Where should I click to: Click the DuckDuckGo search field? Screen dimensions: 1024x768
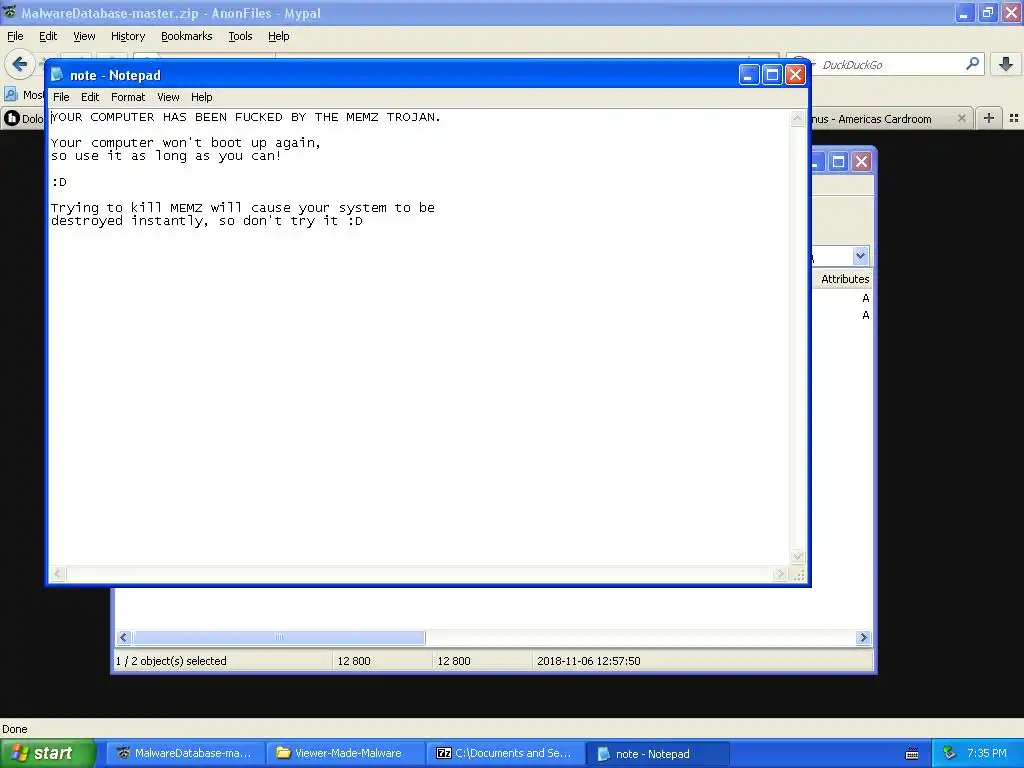tap(888, 64)
